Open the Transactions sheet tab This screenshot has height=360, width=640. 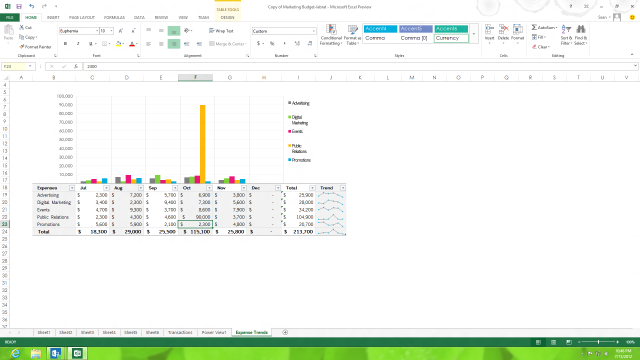(180, 332)
